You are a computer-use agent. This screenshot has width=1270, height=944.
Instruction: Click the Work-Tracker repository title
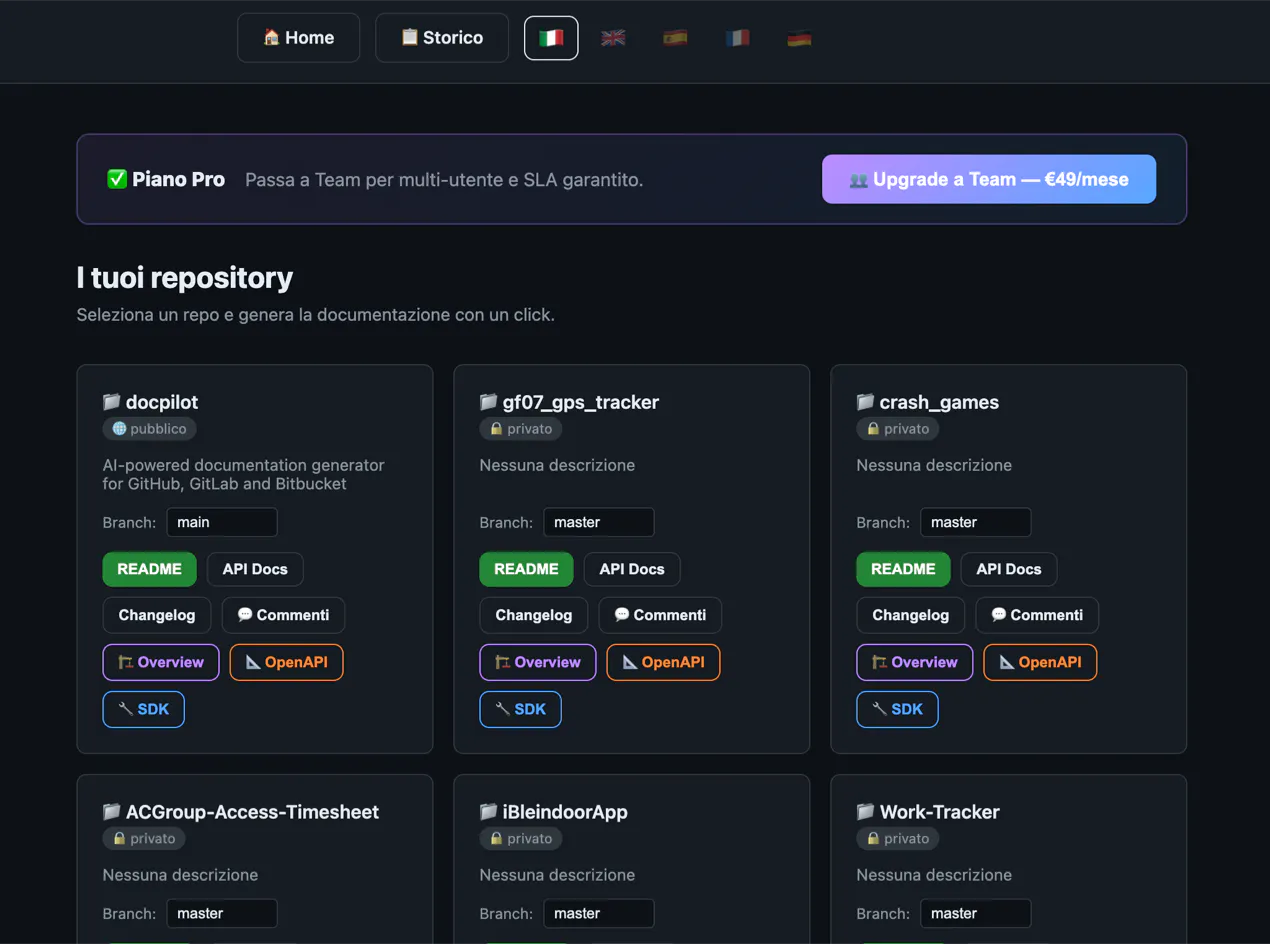(928, 812)
